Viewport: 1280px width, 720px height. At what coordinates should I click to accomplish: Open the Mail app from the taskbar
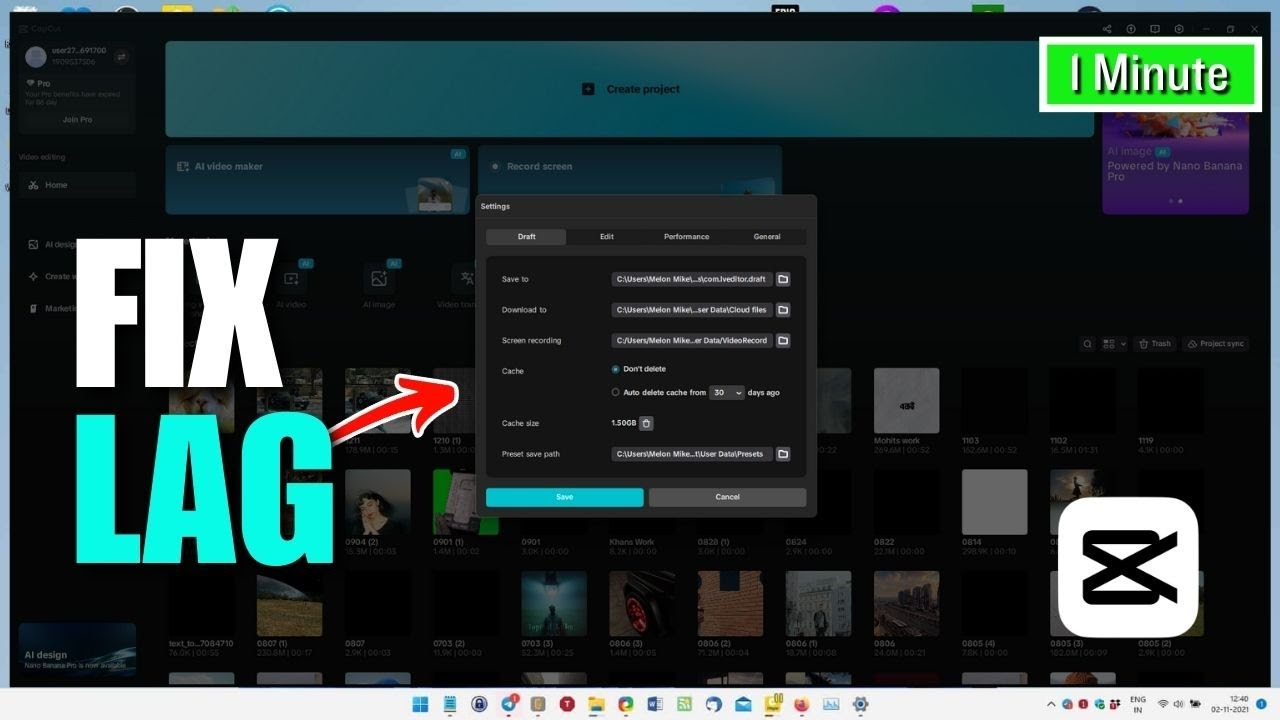point(743,704)
